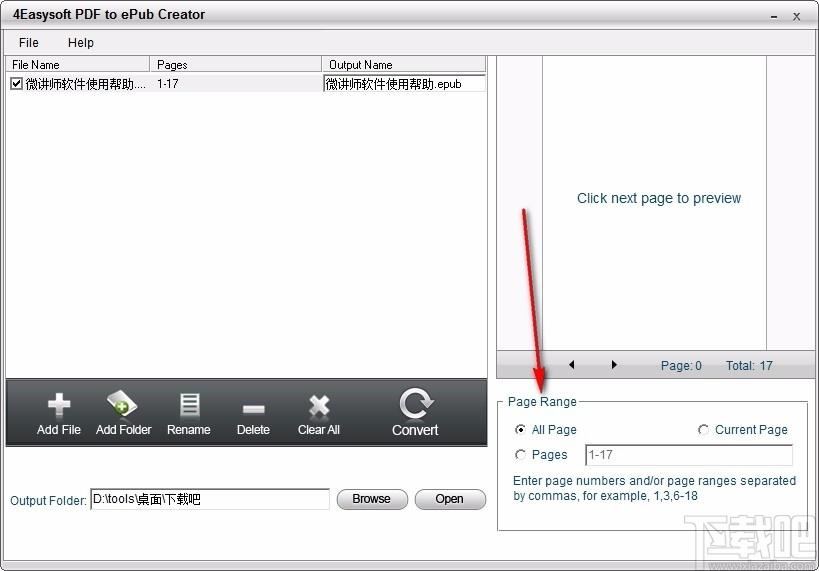Click the Add Folder icon
819x571 pixels.
(x=122, y=404)
